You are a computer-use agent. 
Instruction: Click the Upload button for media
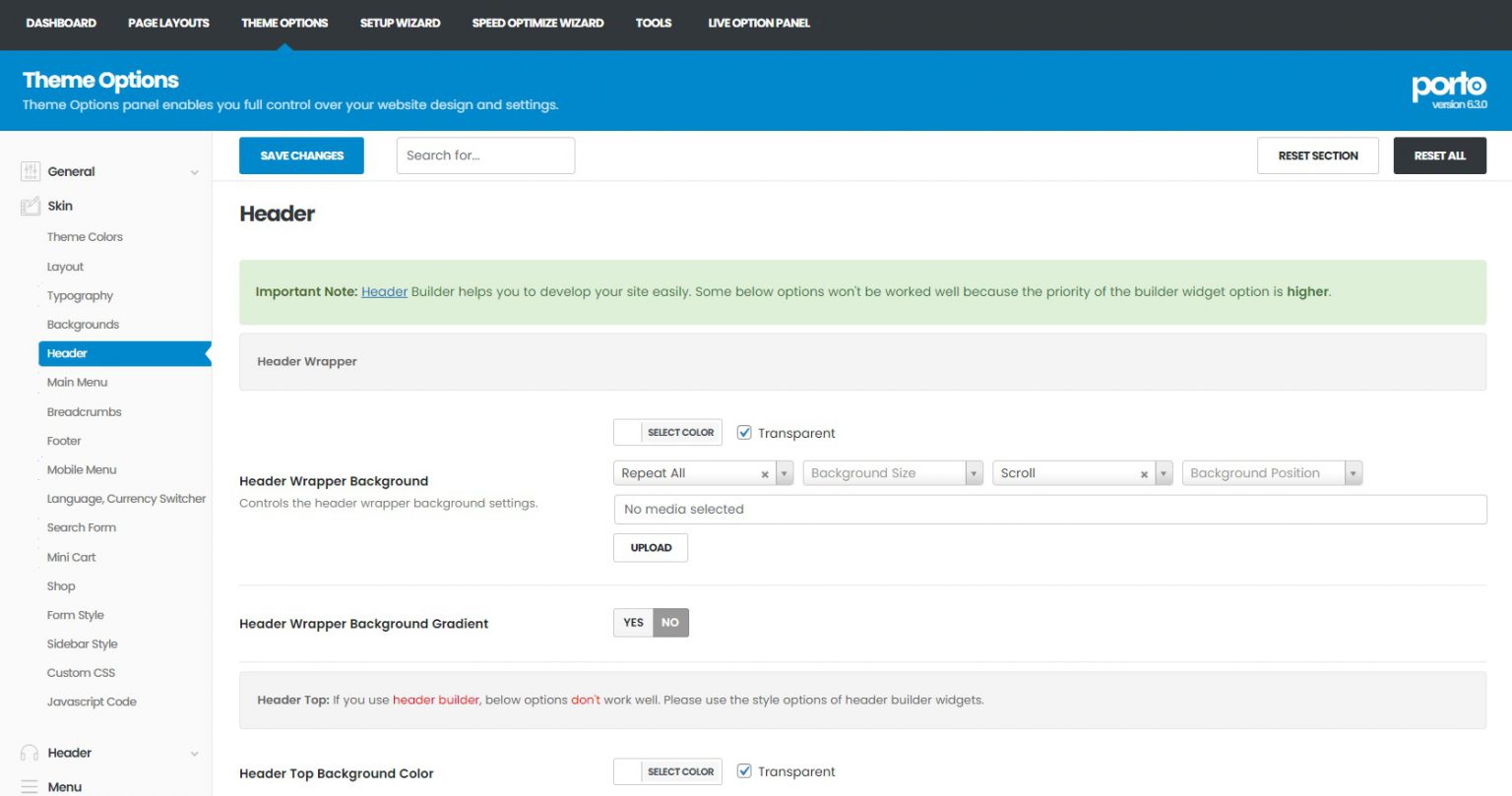pyautogui.click(x=650, y=547)
